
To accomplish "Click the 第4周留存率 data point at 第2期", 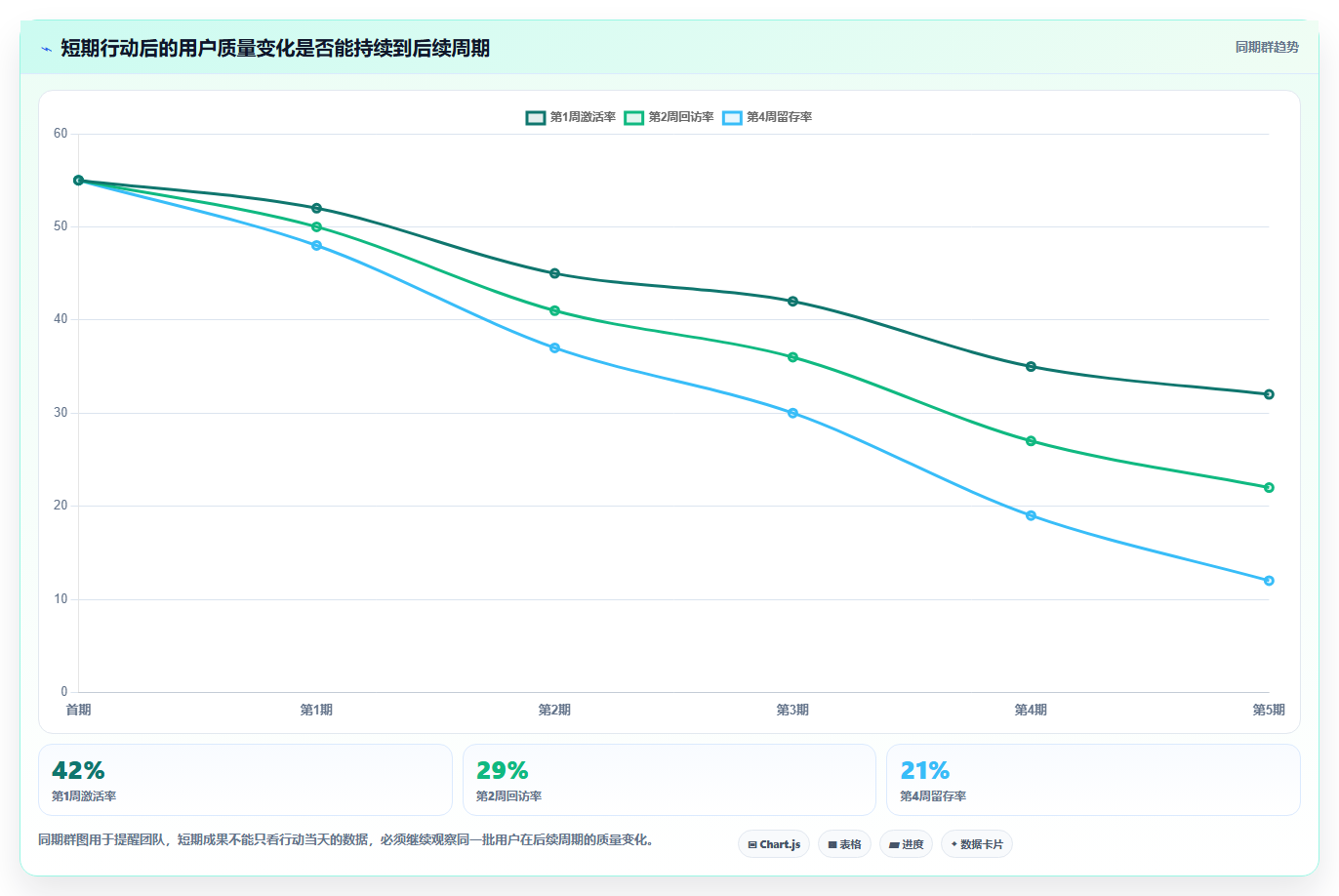I will [x=554, y=347].
